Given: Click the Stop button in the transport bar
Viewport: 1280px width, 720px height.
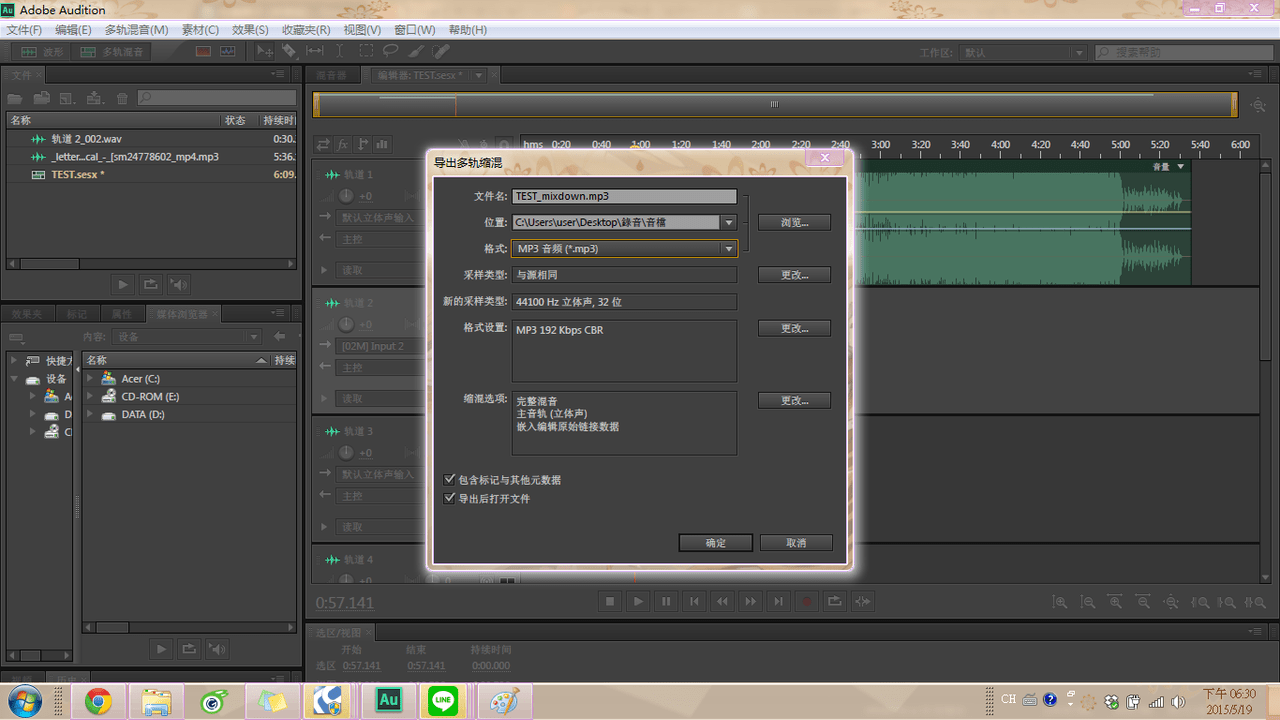Looking at the screenshot, I should 610,601.
